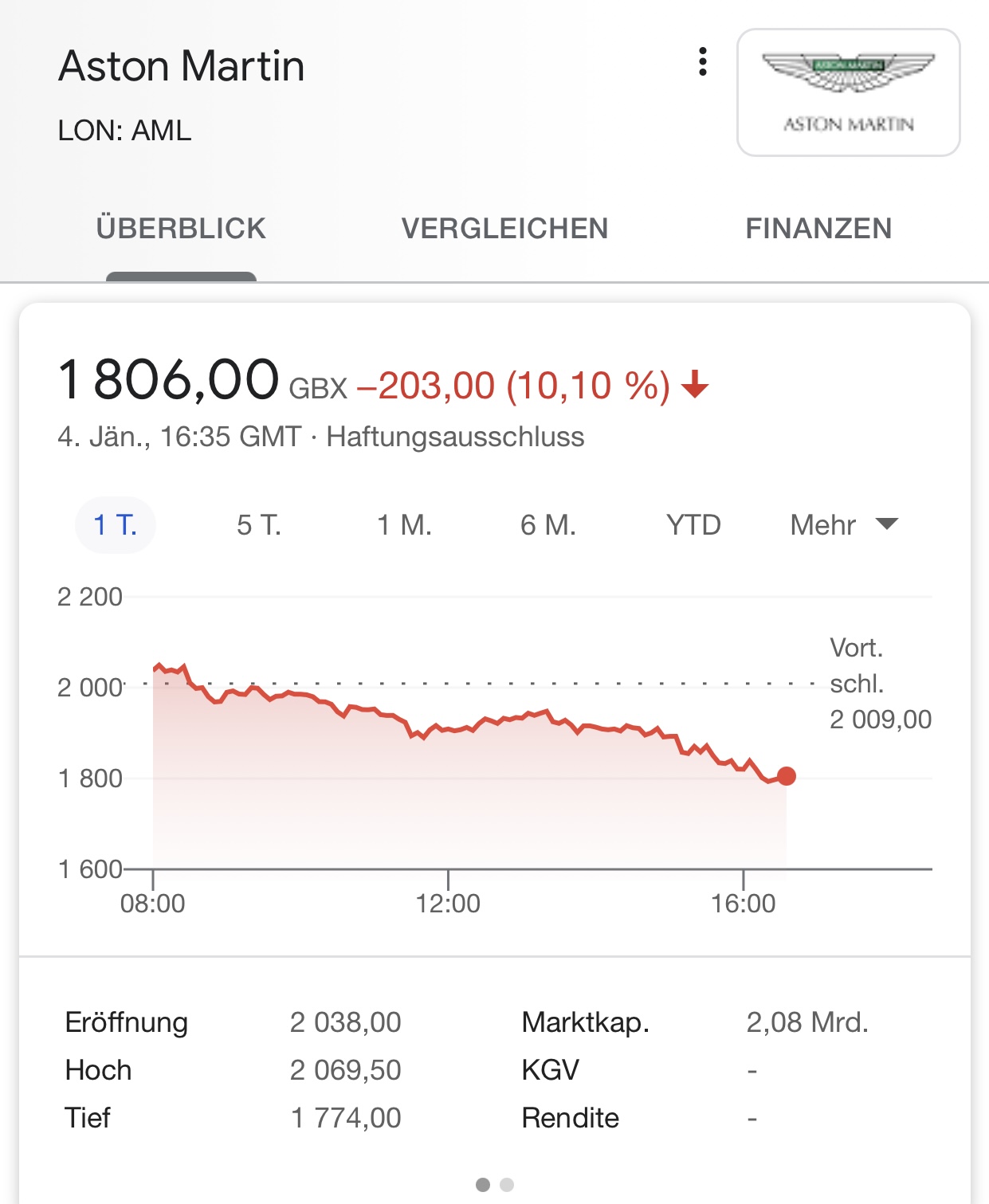Show the YTD chart range

(693, 525)
